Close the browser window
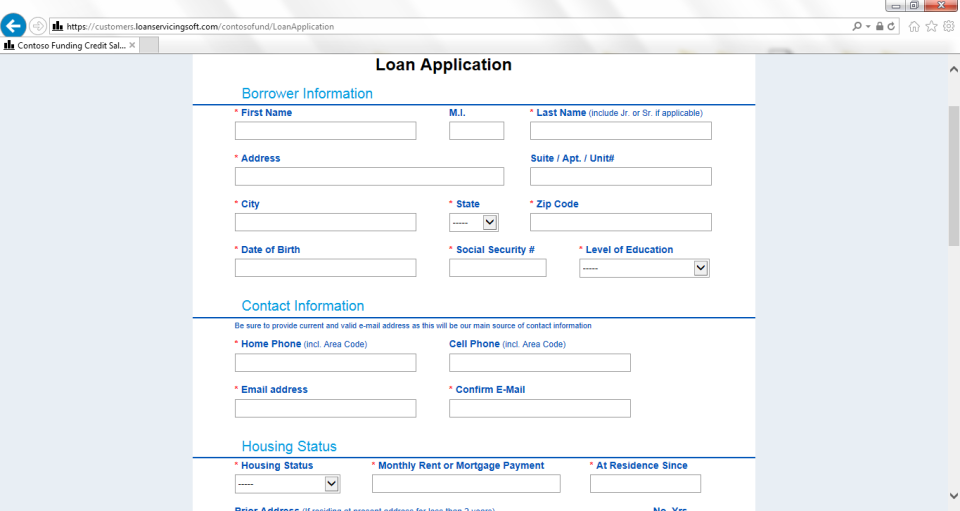This screenshot has width=960, height=511. (x=941, y=6)
